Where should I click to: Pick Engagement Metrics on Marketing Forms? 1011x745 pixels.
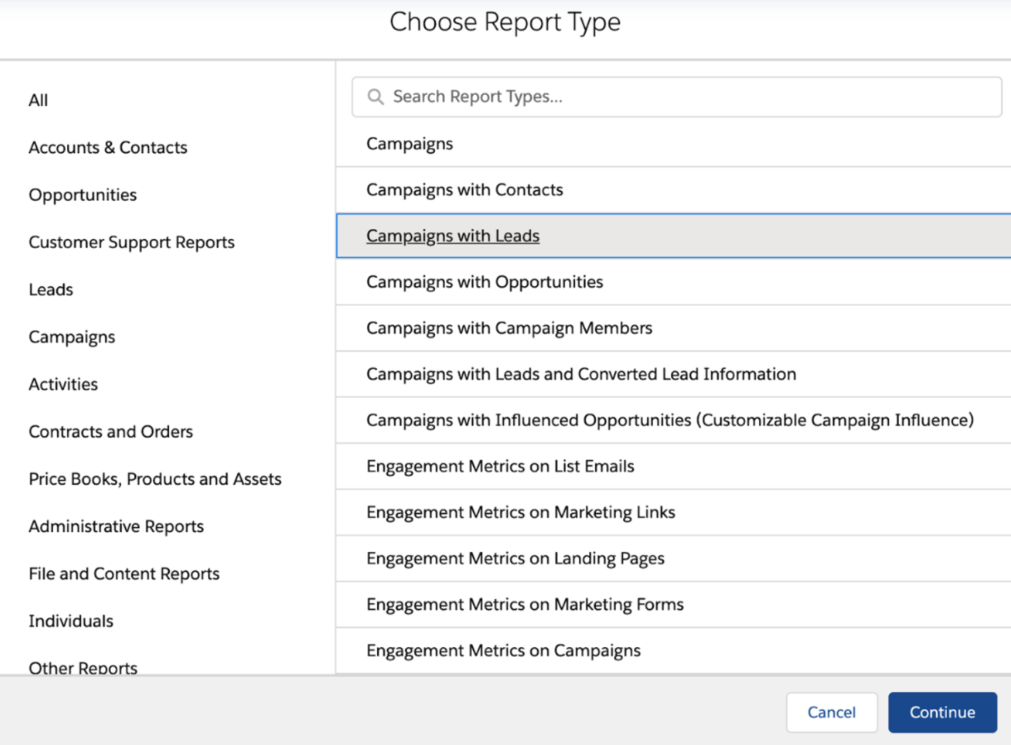click(673, 604)
